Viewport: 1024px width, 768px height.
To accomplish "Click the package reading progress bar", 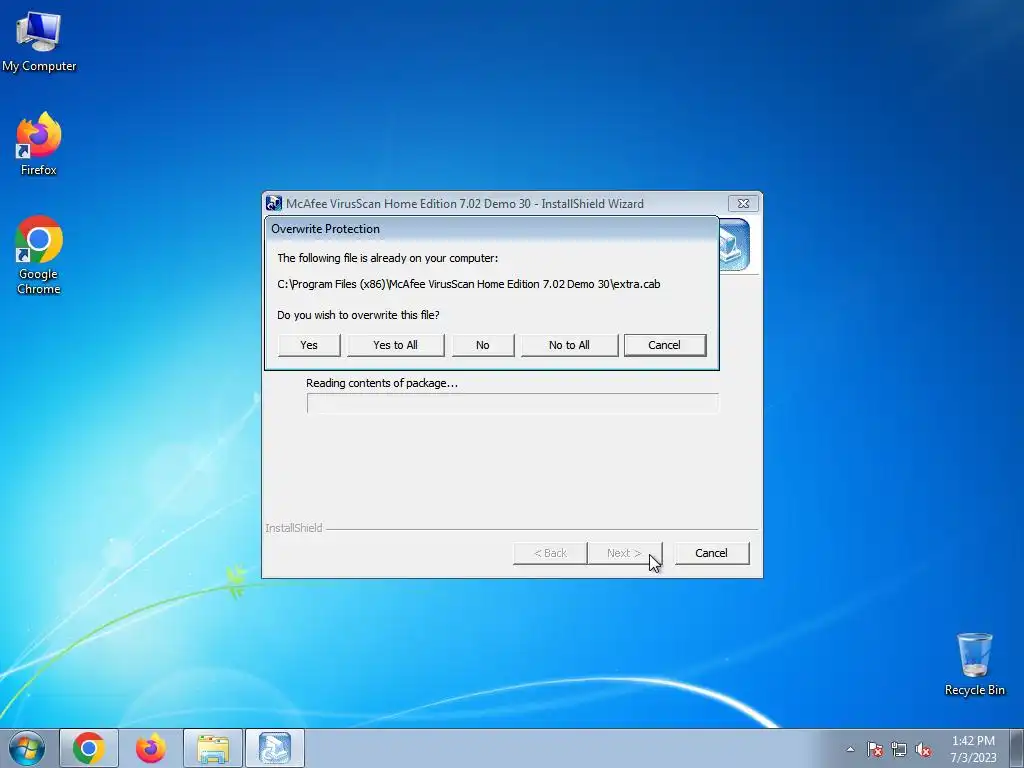I will tap(513, 403).
